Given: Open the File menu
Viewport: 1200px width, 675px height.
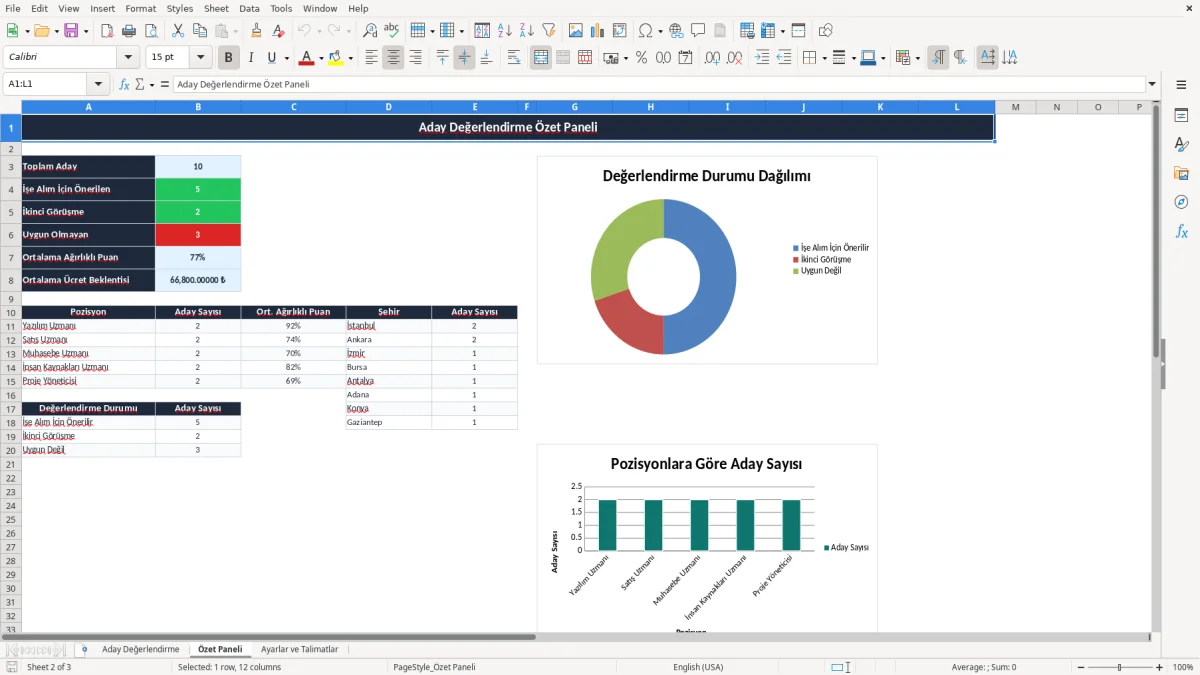Looking at the screenshot, I should tap(12, 8).
